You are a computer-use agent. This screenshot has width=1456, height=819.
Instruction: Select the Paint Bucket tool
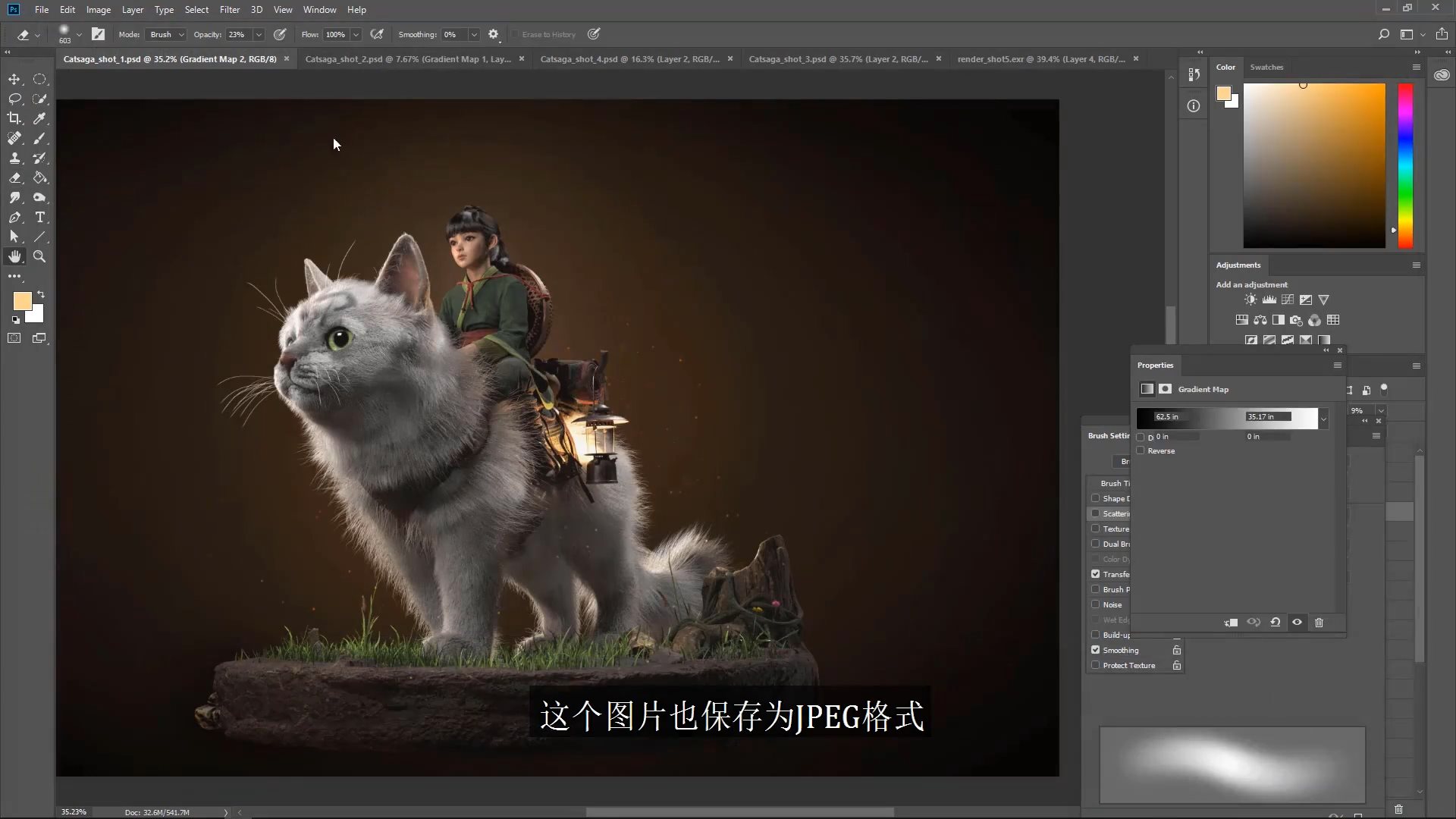click(39, 177)
